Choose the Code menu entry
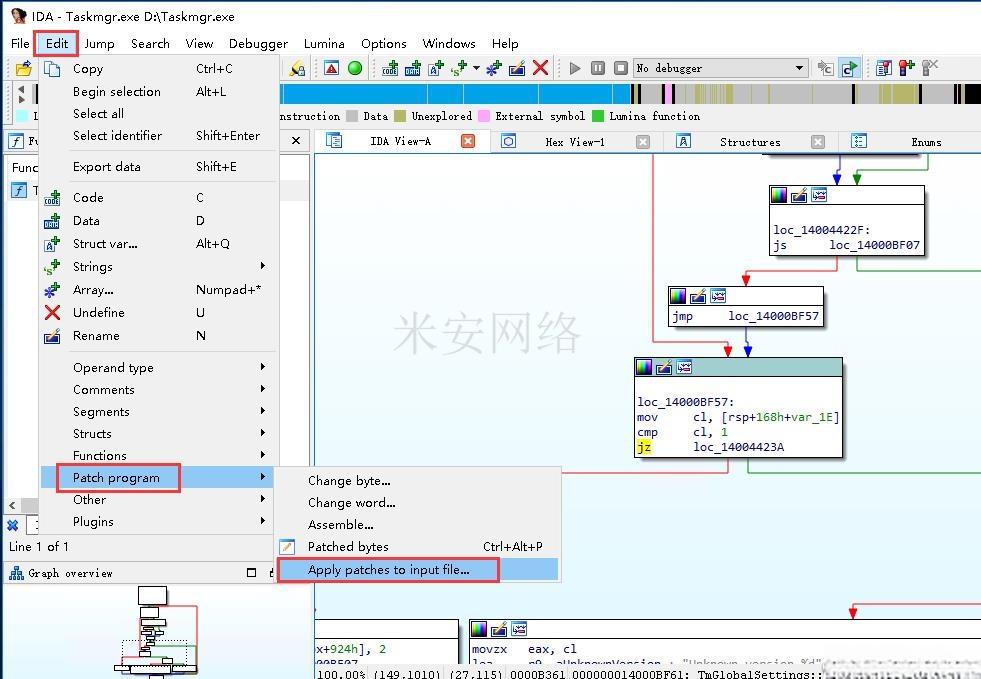This screenshot has height=679, width=981. 160,197
